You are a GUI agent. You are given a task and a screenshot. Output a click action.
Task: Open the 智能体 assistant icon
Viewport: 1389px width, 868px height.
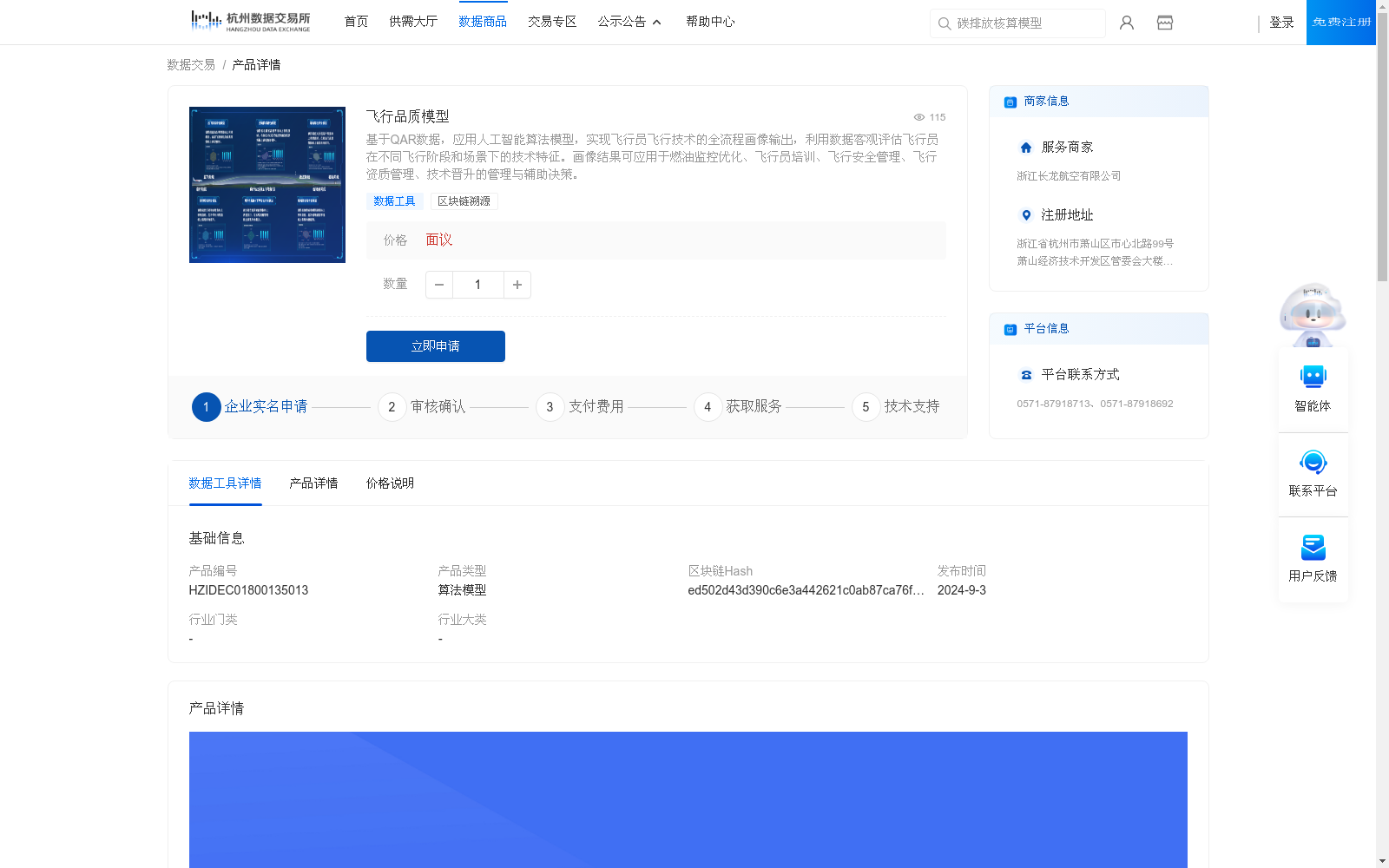1313,377
